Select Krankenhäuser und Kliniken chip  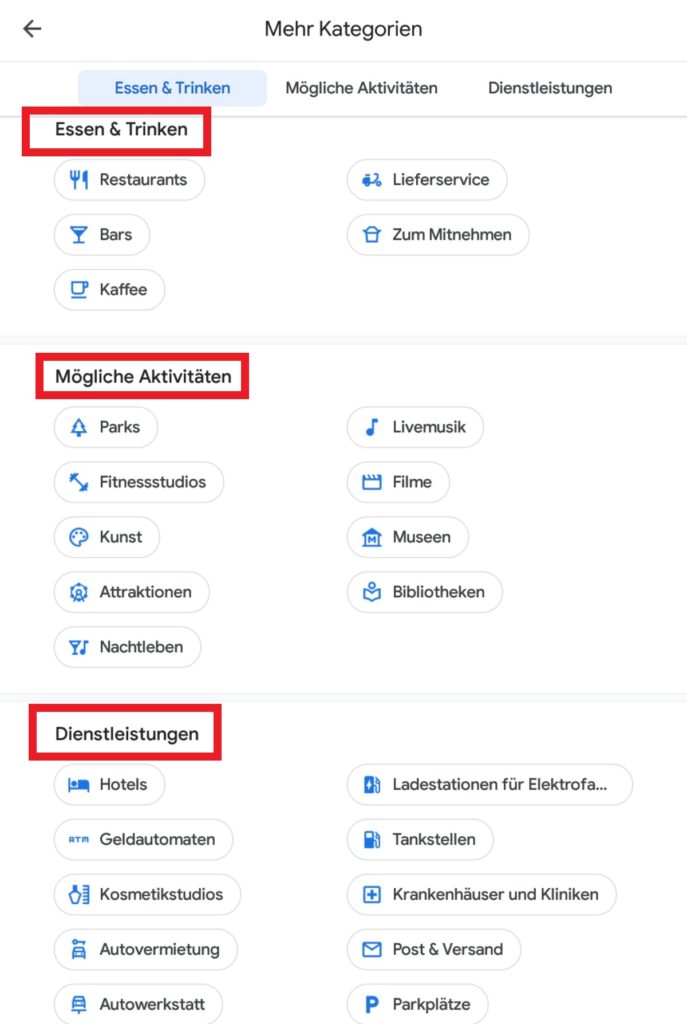pos(482,894)
